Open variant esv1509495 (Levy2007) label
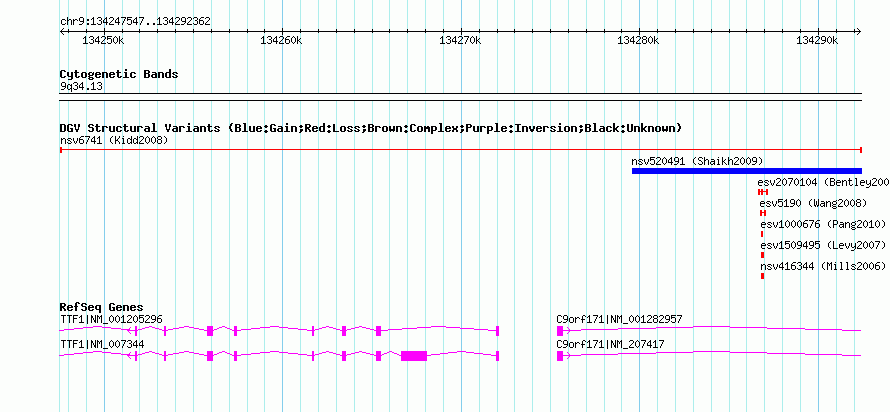The width and height of the screenshot is (890, 412). [823, 245]
